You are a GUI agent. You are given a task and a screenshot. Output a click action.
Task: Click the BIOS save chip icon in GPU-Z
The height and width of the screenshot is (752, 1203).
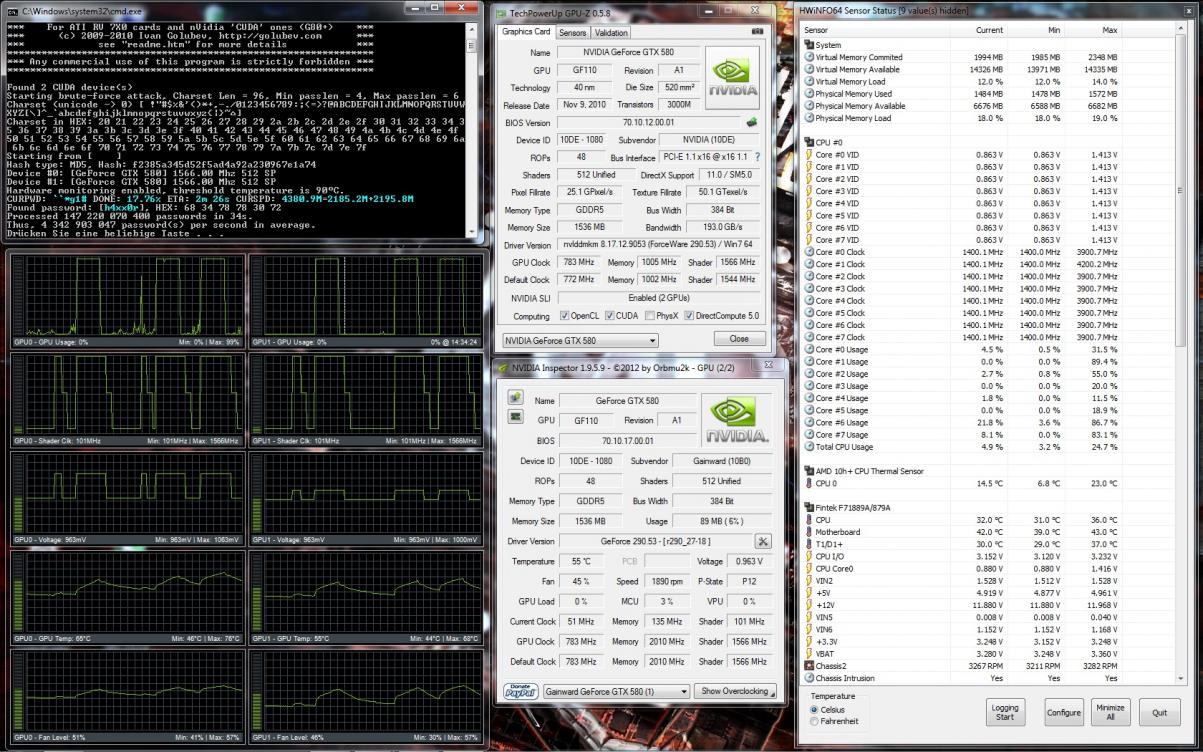(751, 122)
